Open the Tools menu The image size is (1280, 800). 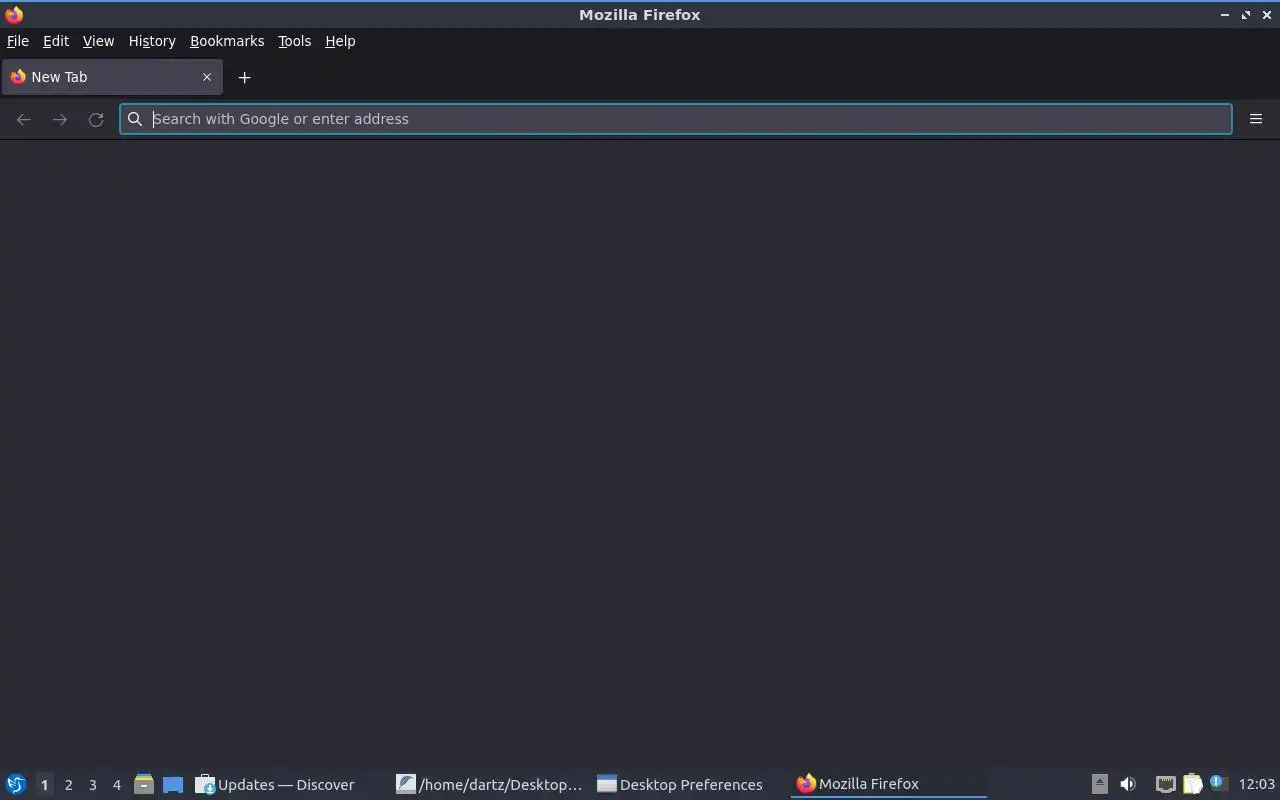[x=294, y=41]
